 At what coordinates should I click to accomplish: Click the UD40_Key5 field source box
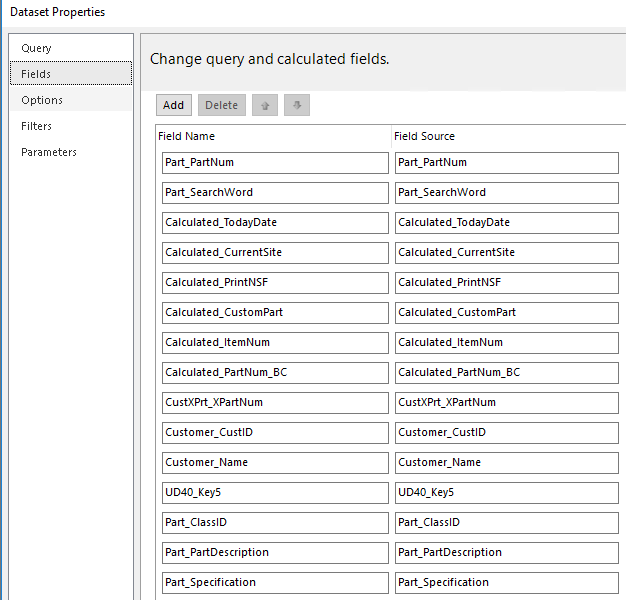pyautogui.click(x=507, y=493)
